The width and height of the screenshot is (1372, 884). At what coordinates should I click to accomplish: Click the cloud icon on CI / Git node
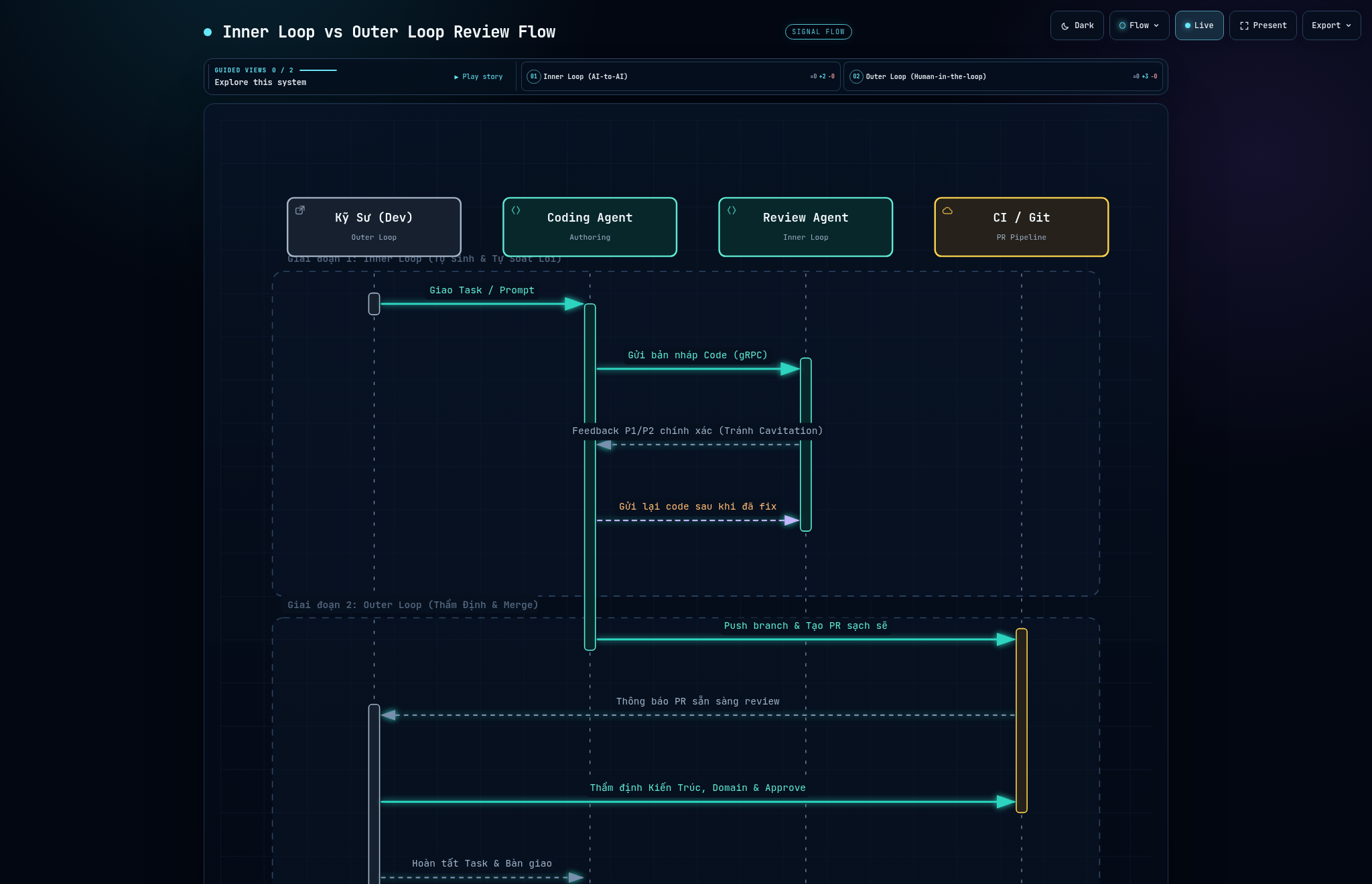pyautogui.click(x=947, y=210)
